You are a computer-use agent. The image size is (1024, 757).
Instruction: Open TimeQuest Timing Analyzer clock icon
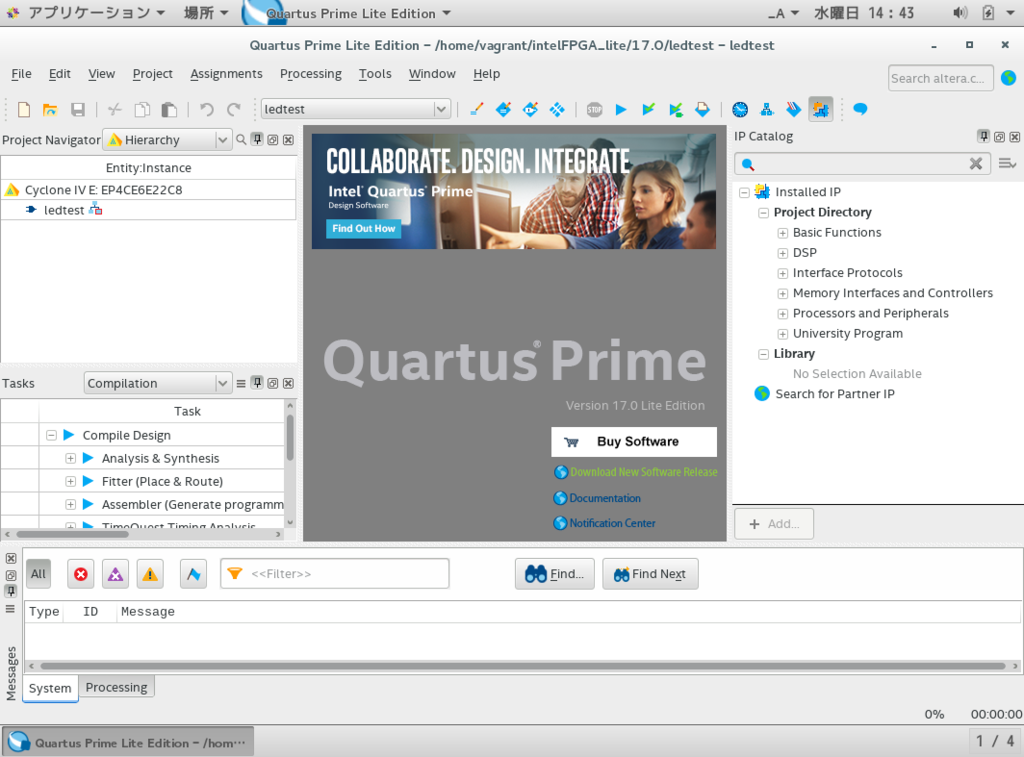(740, 109)
